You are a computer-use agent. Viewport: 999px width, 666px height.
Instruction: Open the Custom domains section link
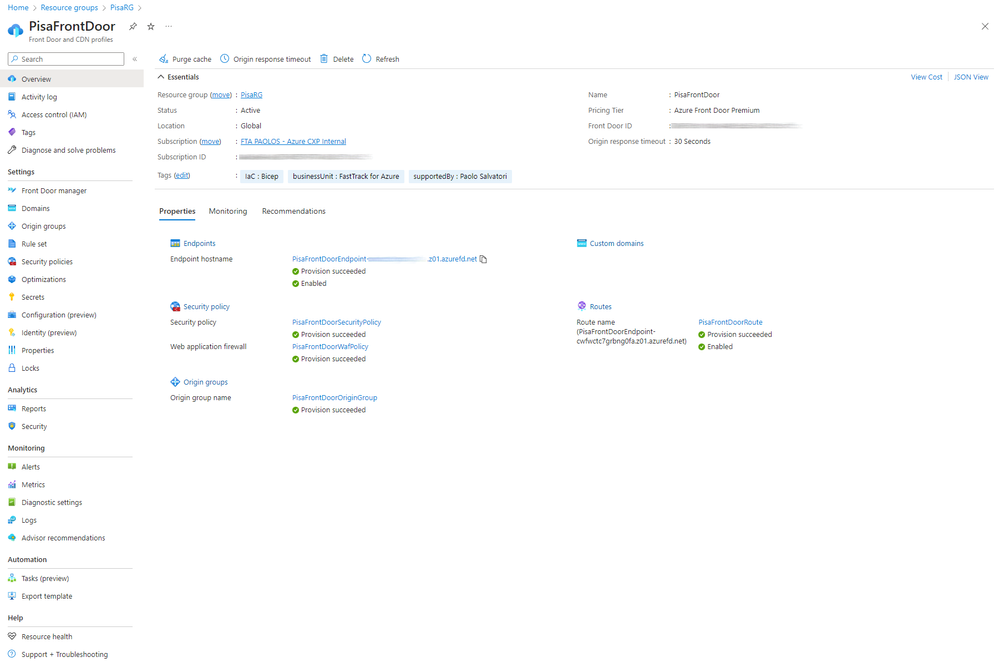[x=617, y=243]
